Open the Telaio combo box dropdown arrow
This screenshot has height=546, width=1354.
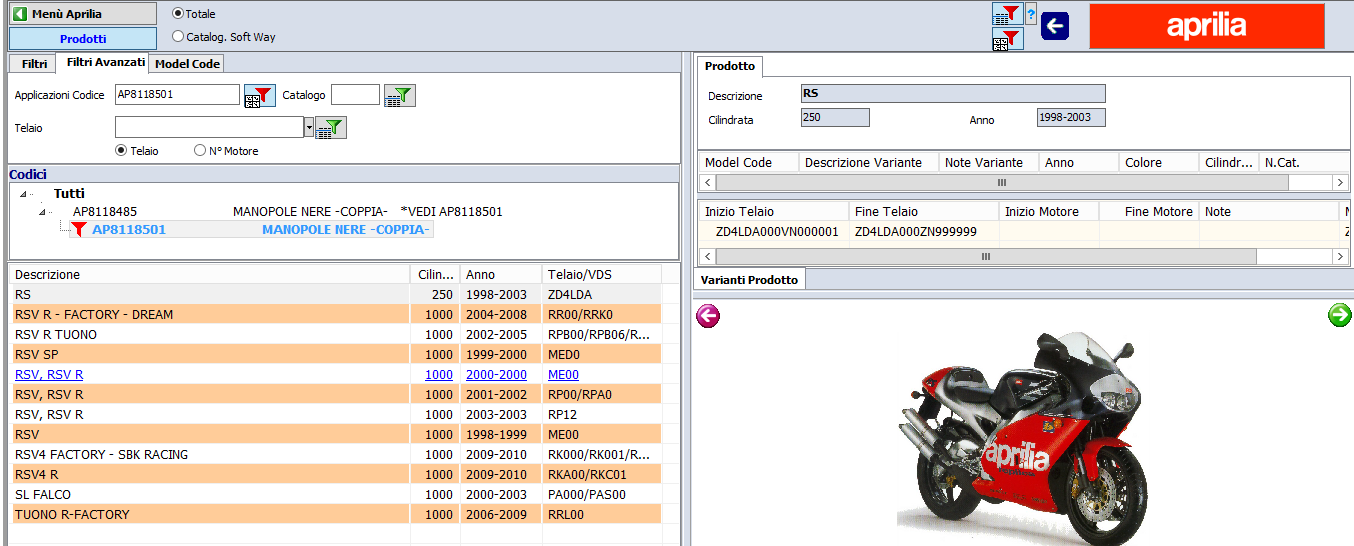309,127
